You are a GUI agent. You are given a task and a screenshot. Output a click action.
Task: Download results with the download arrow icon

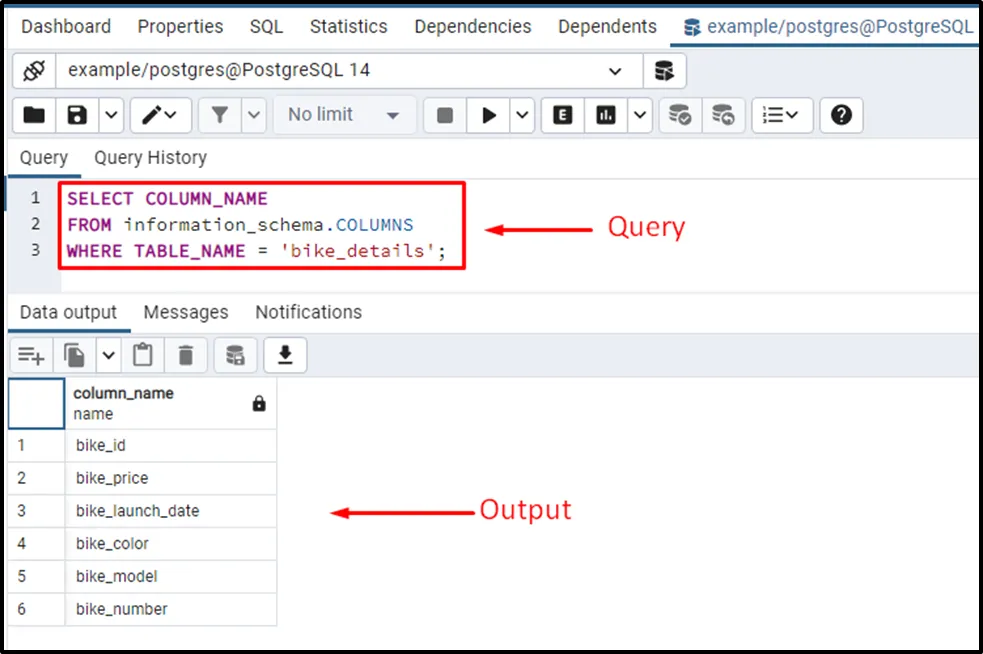(x=285, y=354)
